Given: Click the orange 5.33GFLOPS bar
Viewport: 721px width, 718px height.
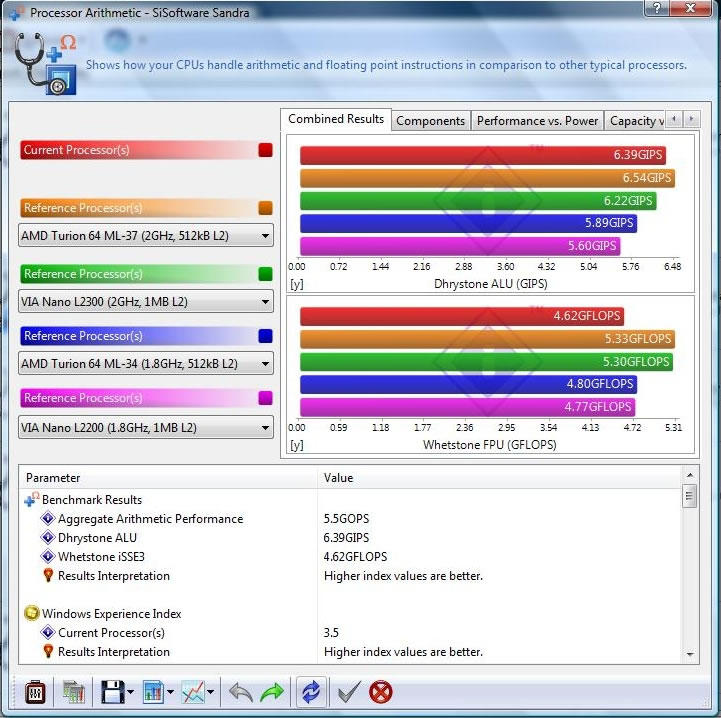Looking at the screenshot, I should [487, 339].
